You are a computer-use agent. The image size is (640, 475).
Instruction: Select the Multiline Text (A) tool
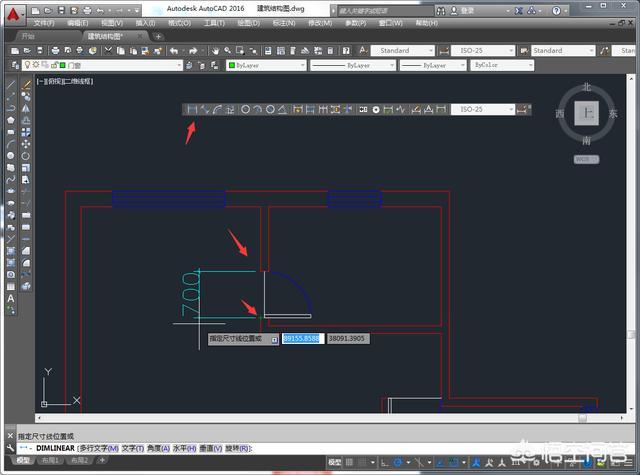pyautogui.click(x=11, y=298)
